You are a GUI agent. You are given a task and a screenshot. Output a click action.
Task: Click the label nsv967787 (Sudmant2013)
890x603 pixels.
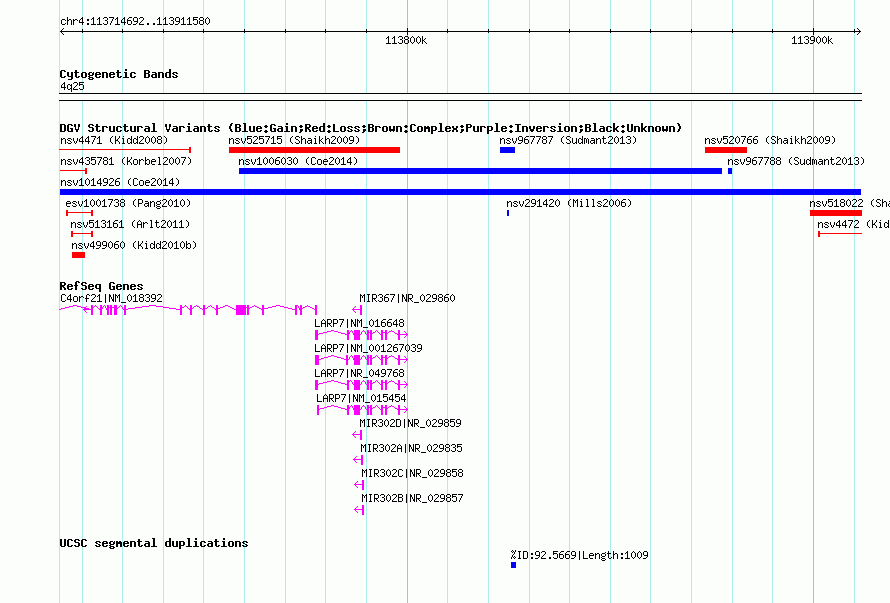coord(568,140)
